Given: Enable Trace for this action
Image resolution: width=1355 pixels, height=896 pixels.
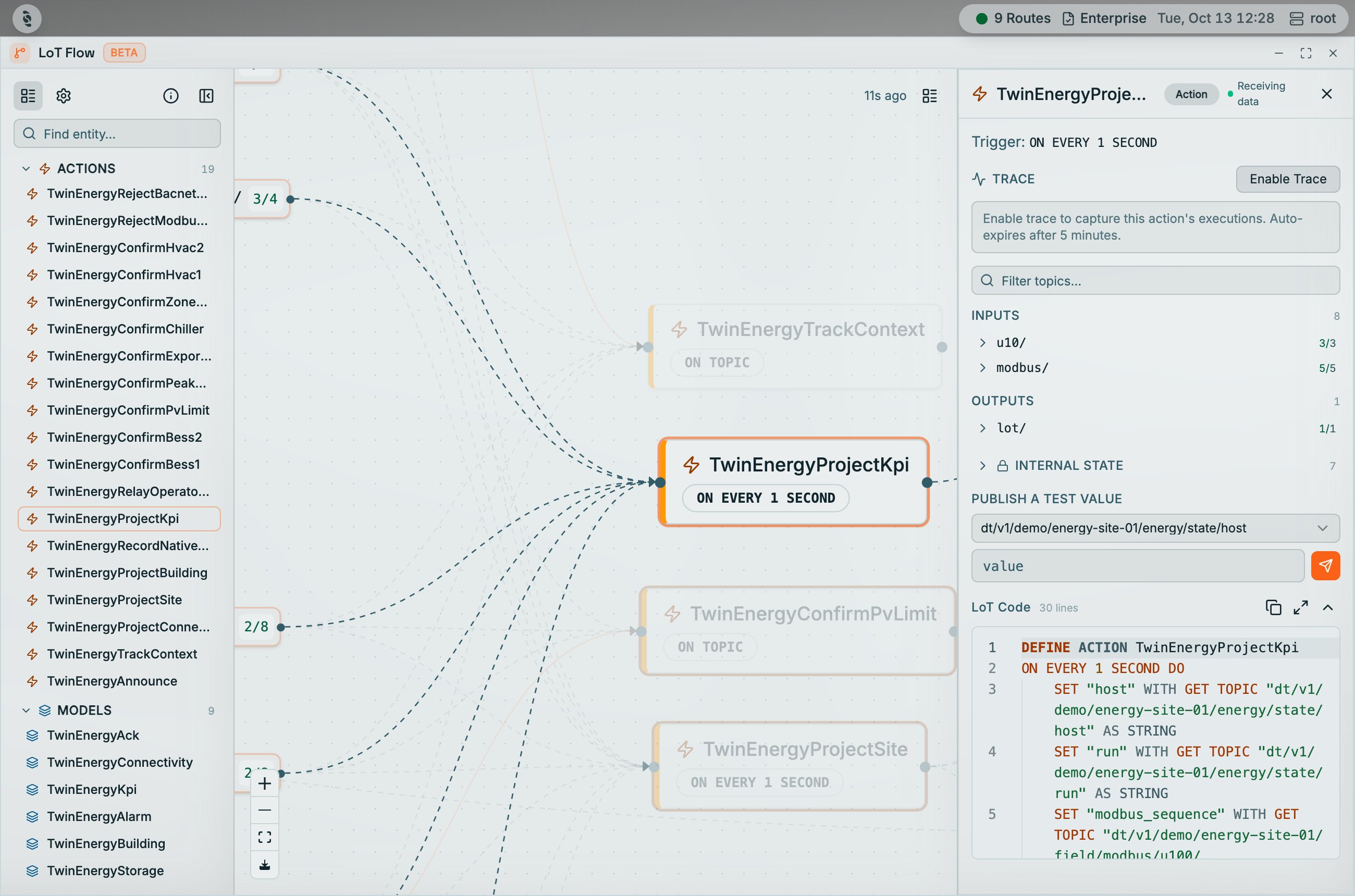Looking at the screenshot, I should (1288, 179).
